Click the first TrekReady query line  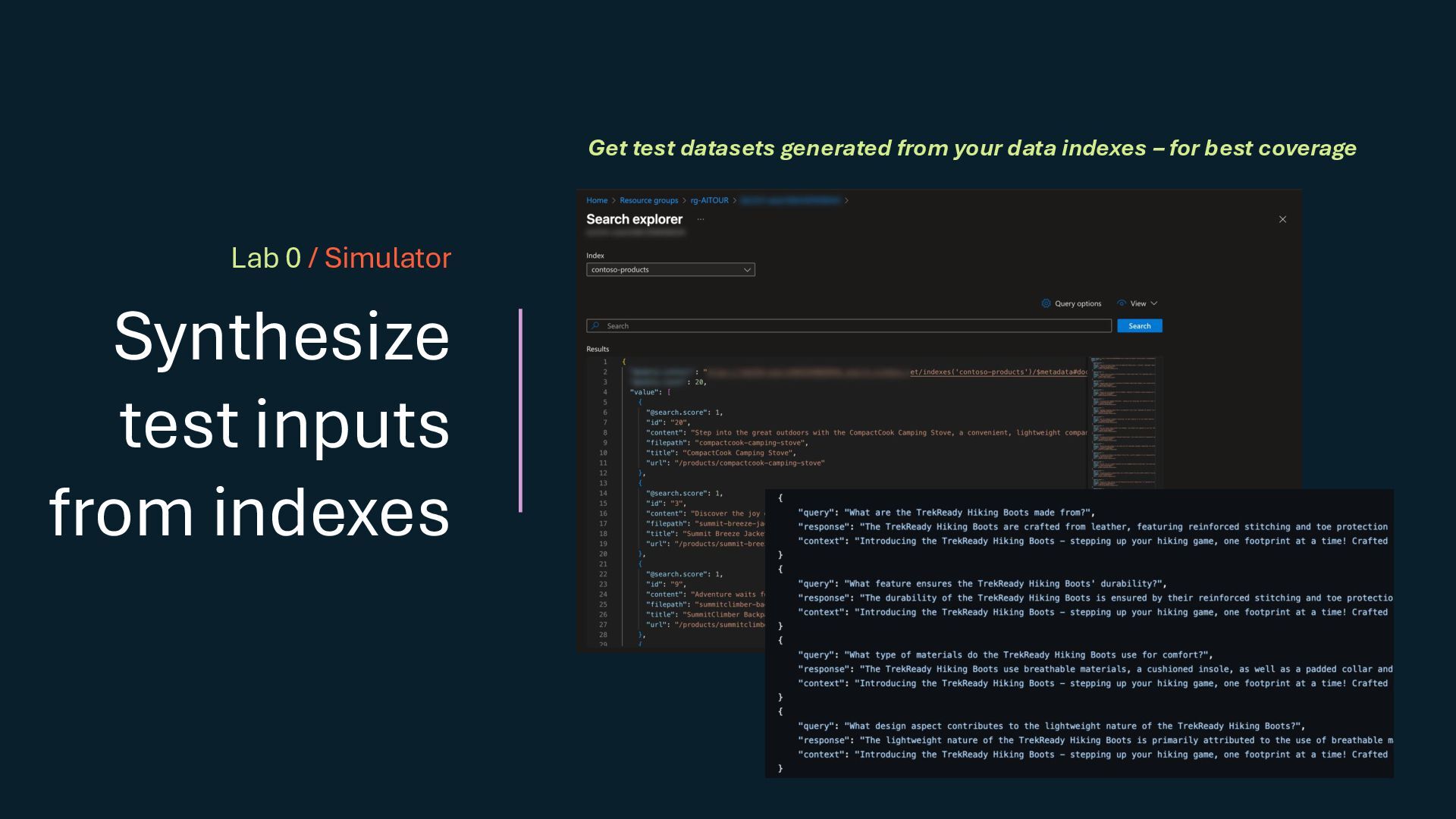pos(946,513)
